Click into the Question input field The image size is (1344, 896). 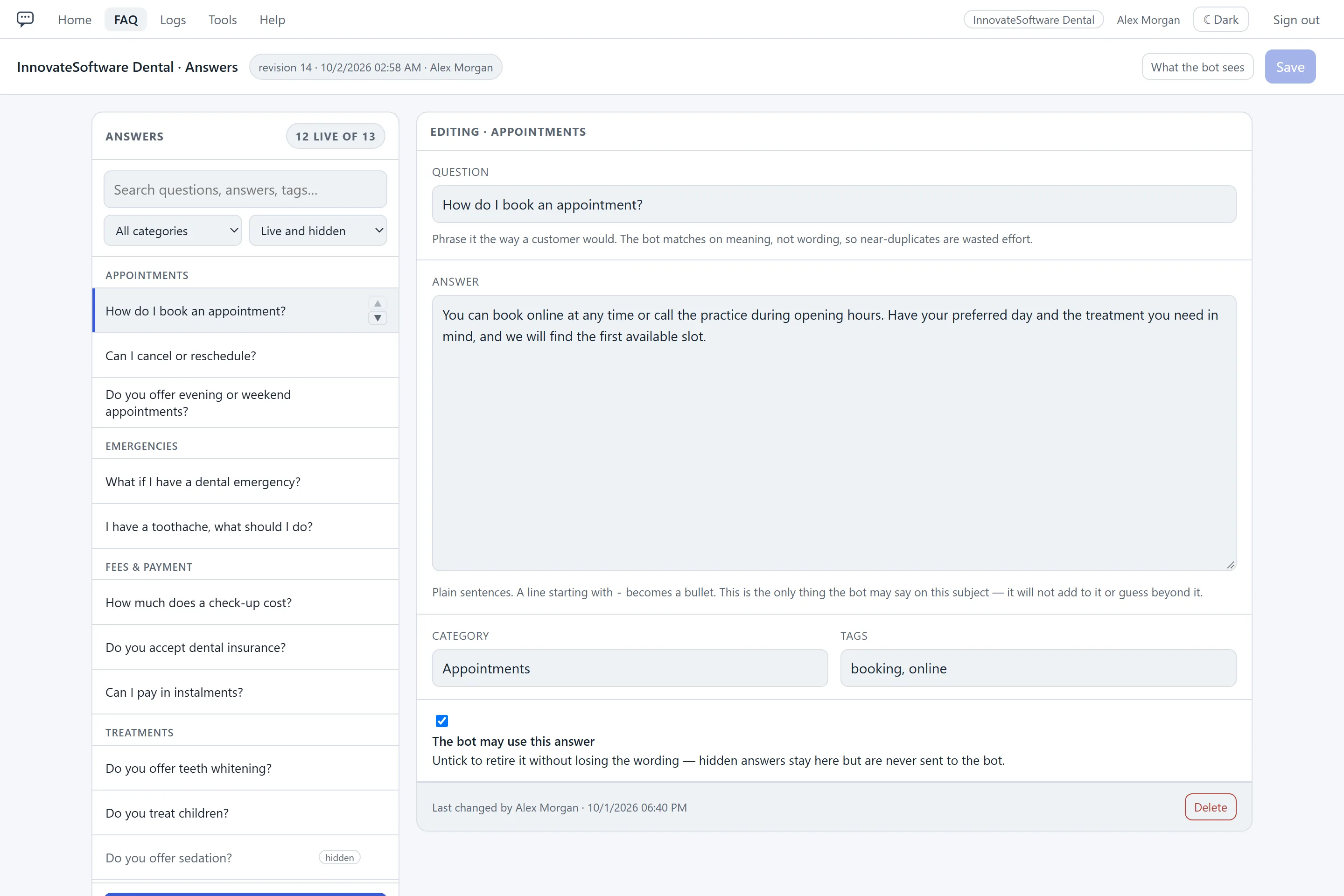(834, 204)
